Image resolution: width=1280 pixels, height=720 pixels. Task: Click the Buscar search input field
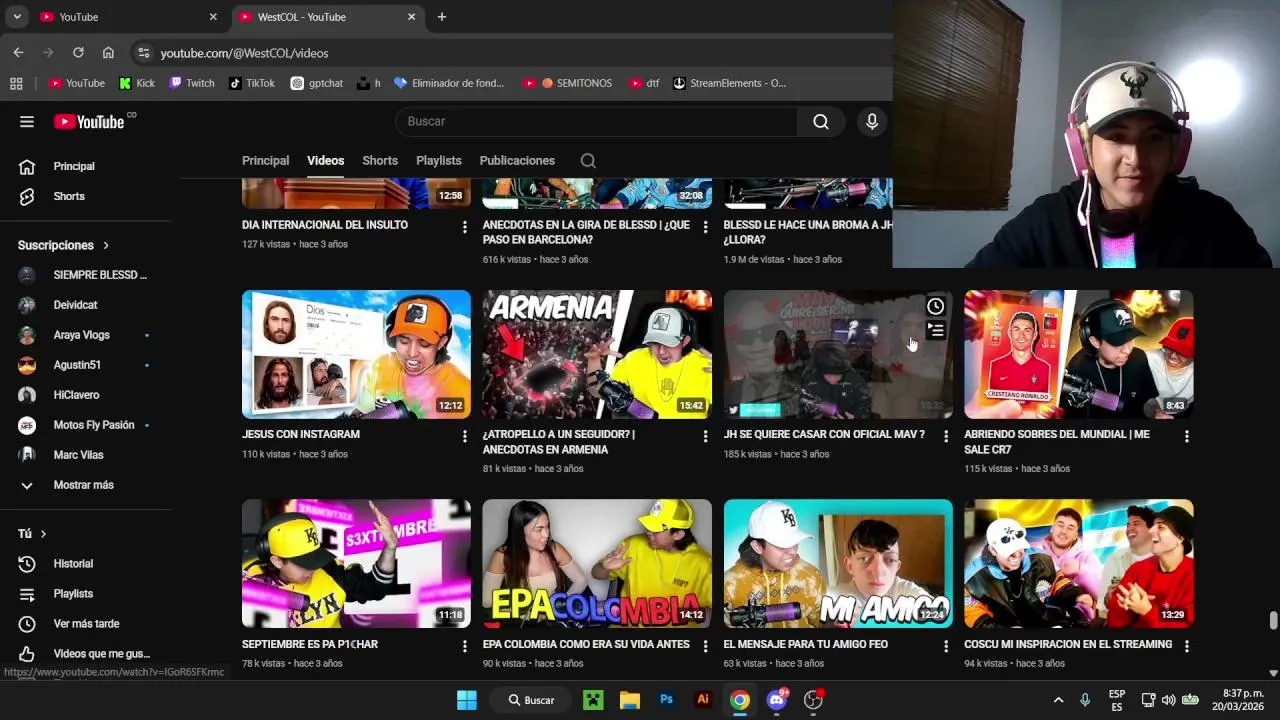pyautogui.click(x=597, y=122)
